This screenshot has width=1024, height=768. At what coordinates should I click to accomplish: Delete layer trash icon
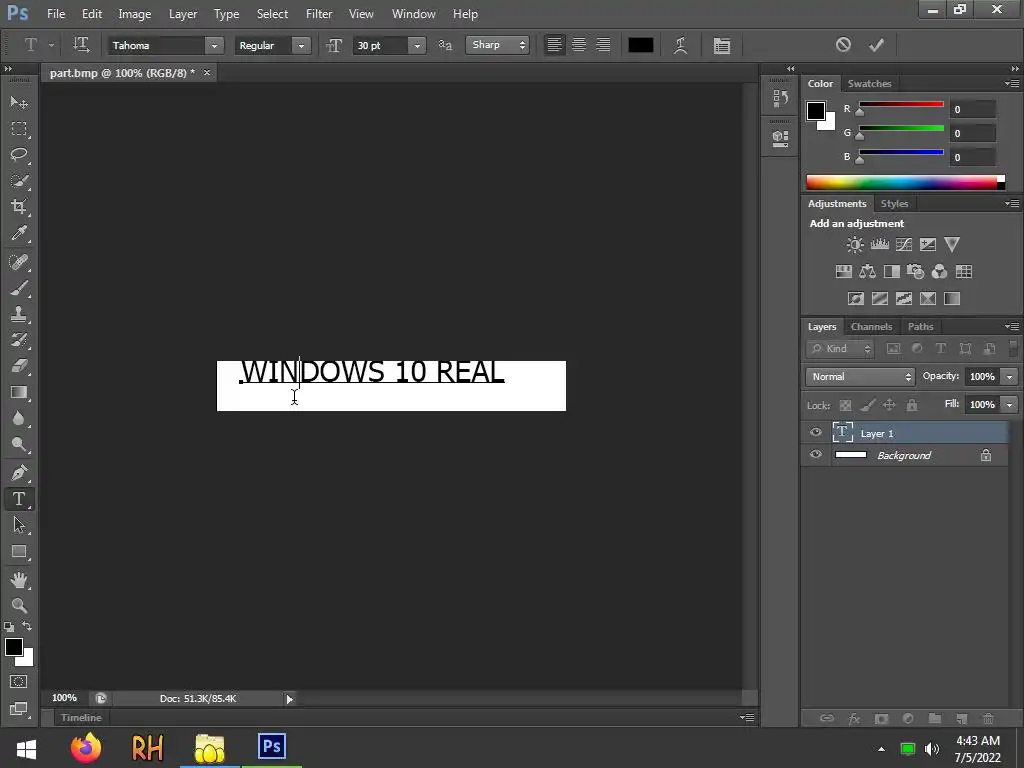(988, 718)
